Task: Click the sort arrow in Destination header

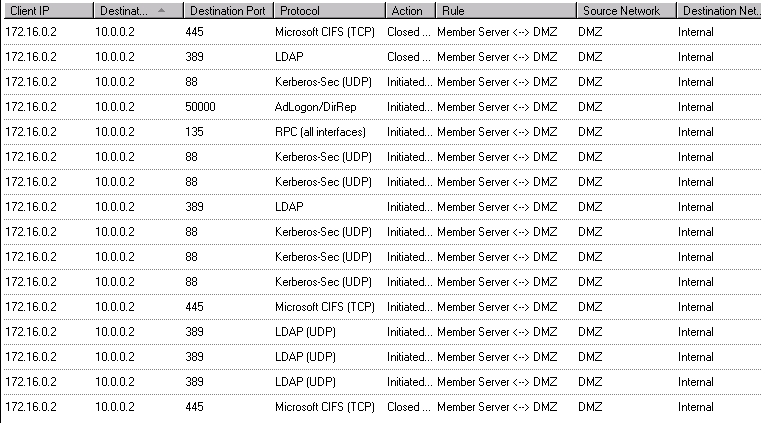Action: [160, 11]
